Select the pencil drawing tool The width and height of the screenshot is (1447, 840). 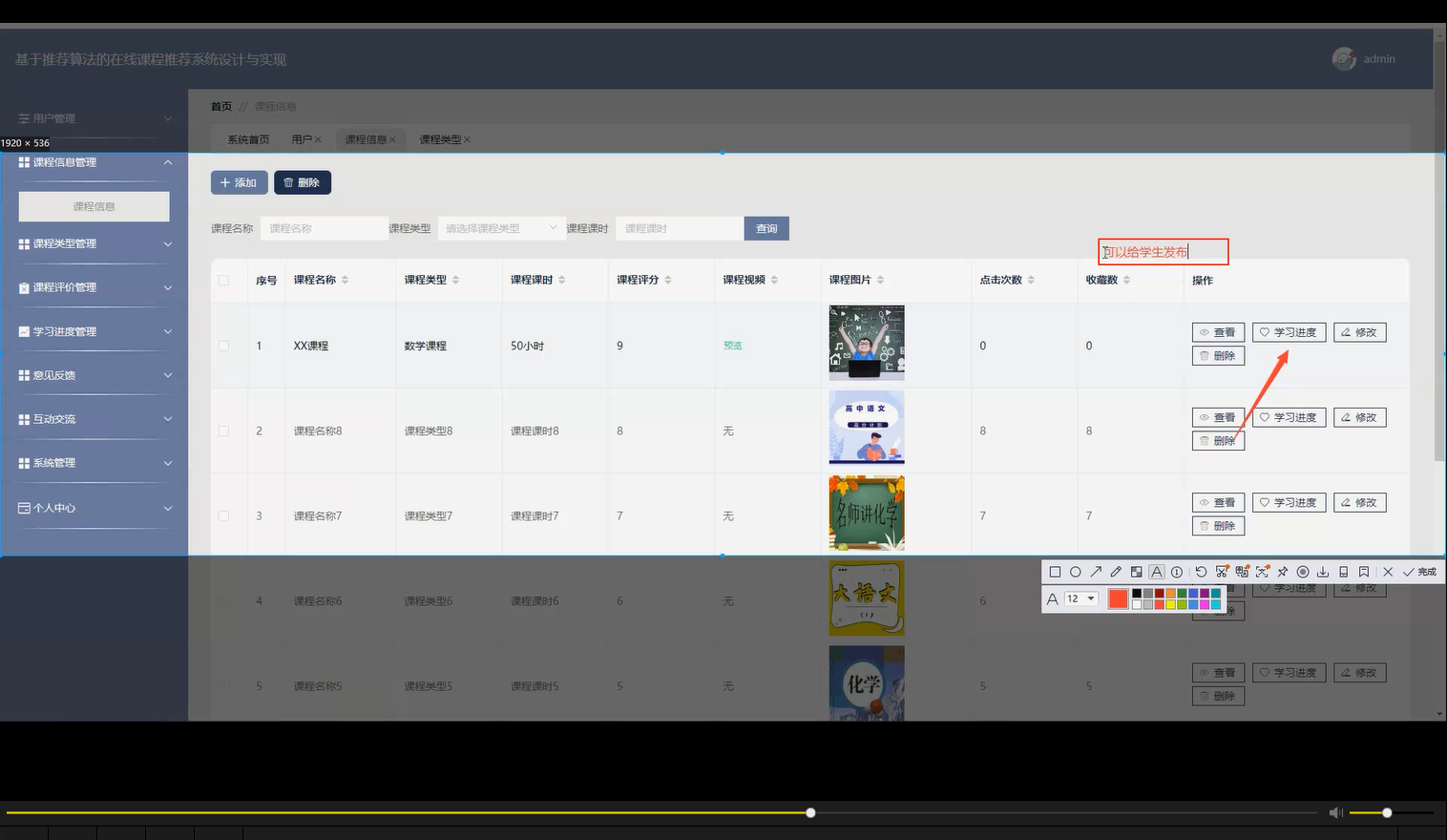pos(1116,572)
